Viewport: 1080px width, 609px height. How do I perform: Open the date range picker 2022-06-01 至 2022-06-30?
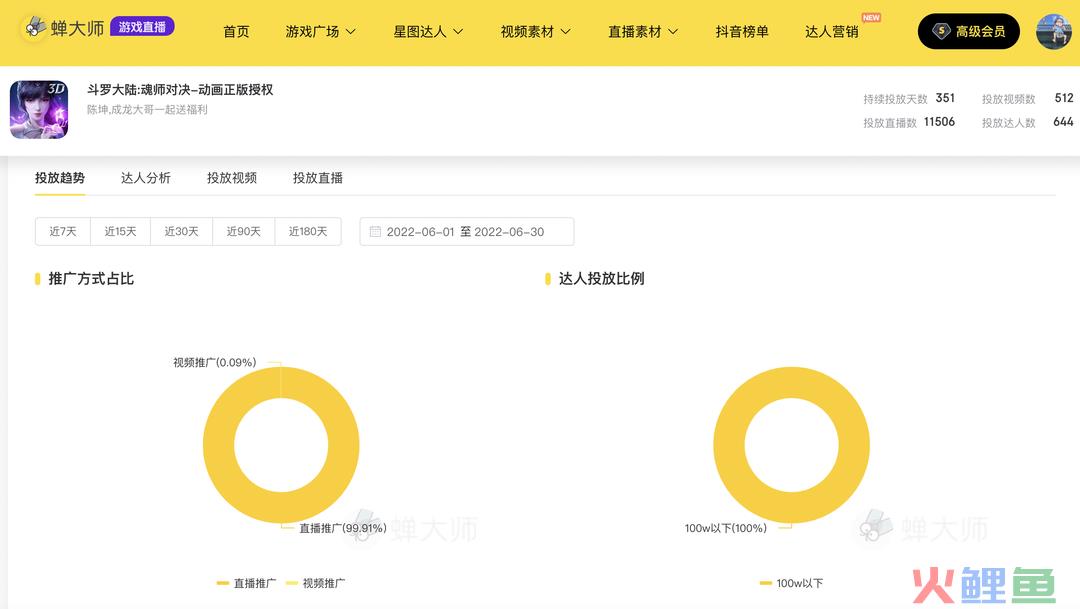466,231
